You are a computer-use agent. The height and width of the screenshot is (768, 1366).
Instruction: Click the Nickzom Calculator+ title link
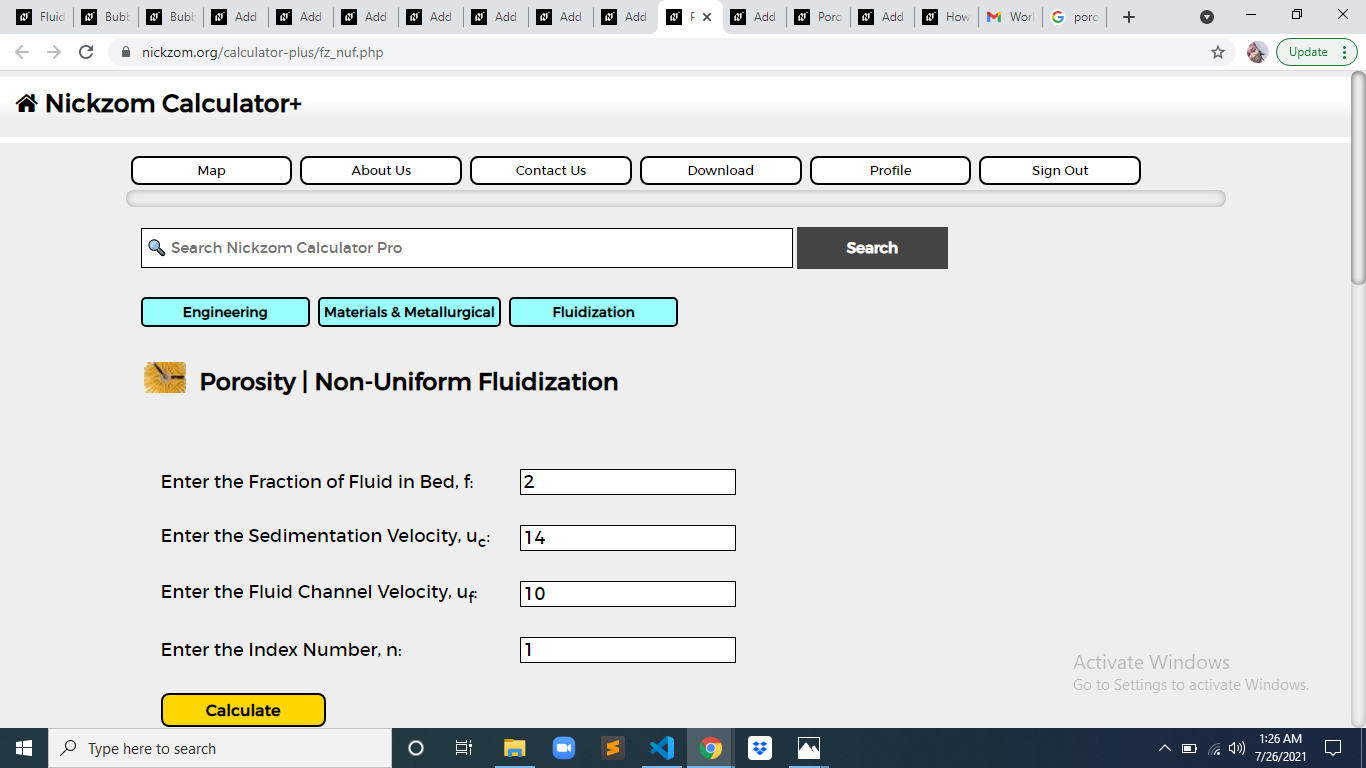[x=173, y=103]
